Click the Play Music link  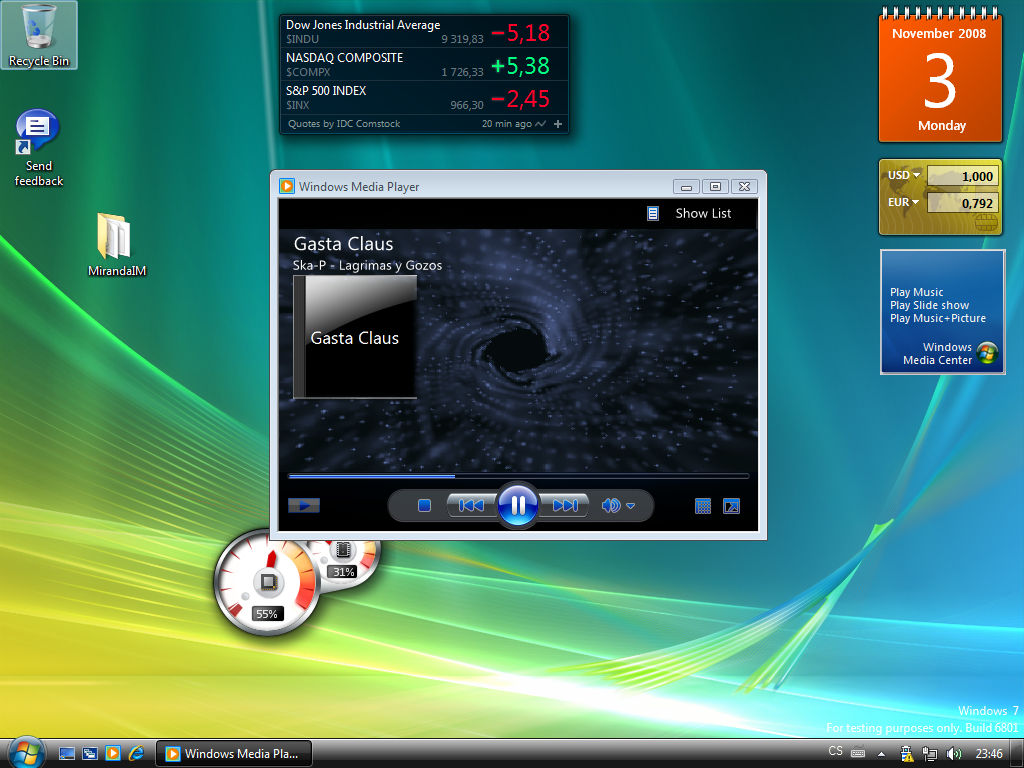(x=916, y=292)
